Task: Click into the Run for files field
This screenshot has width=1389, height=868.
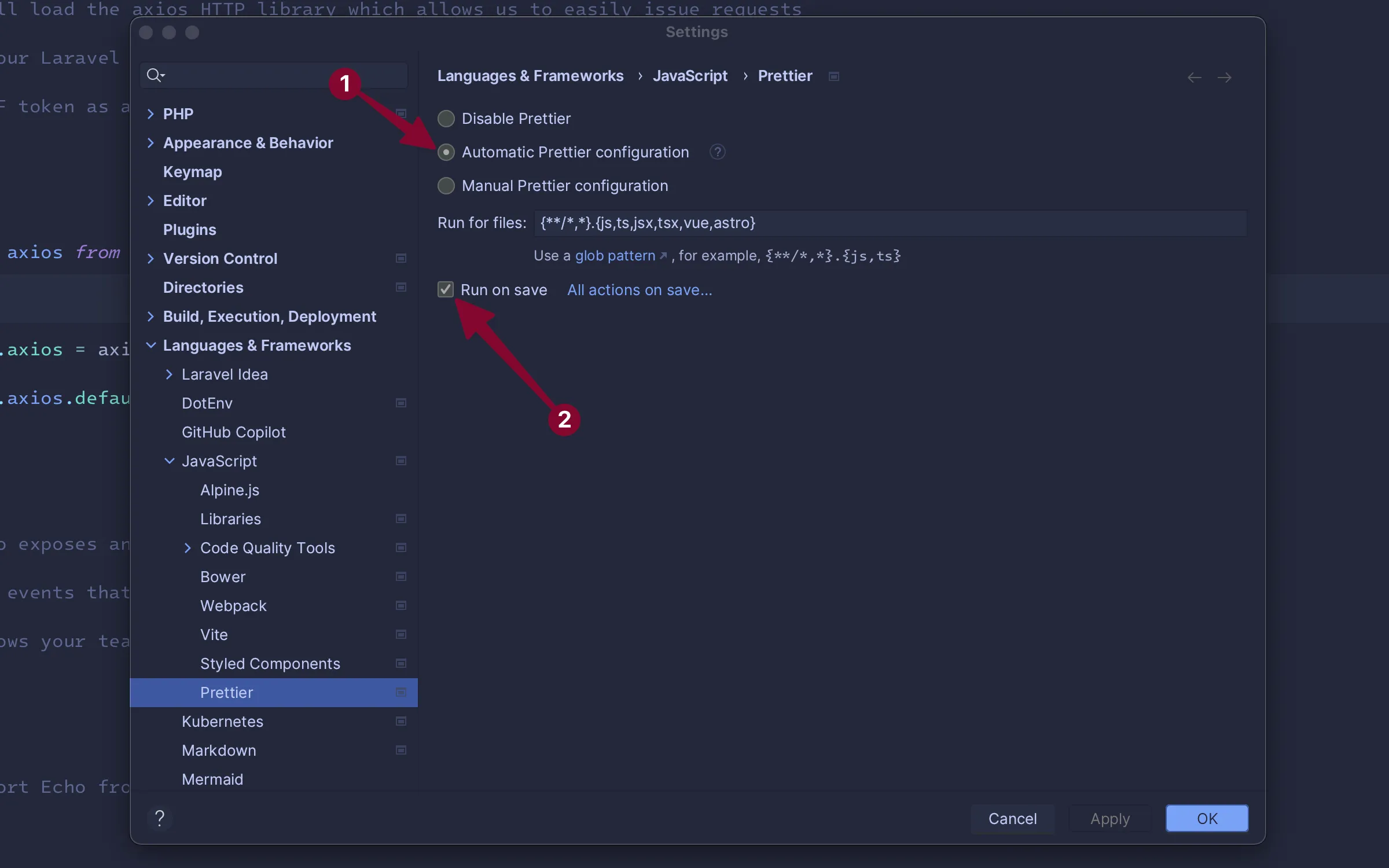Action: click(890, 223)
